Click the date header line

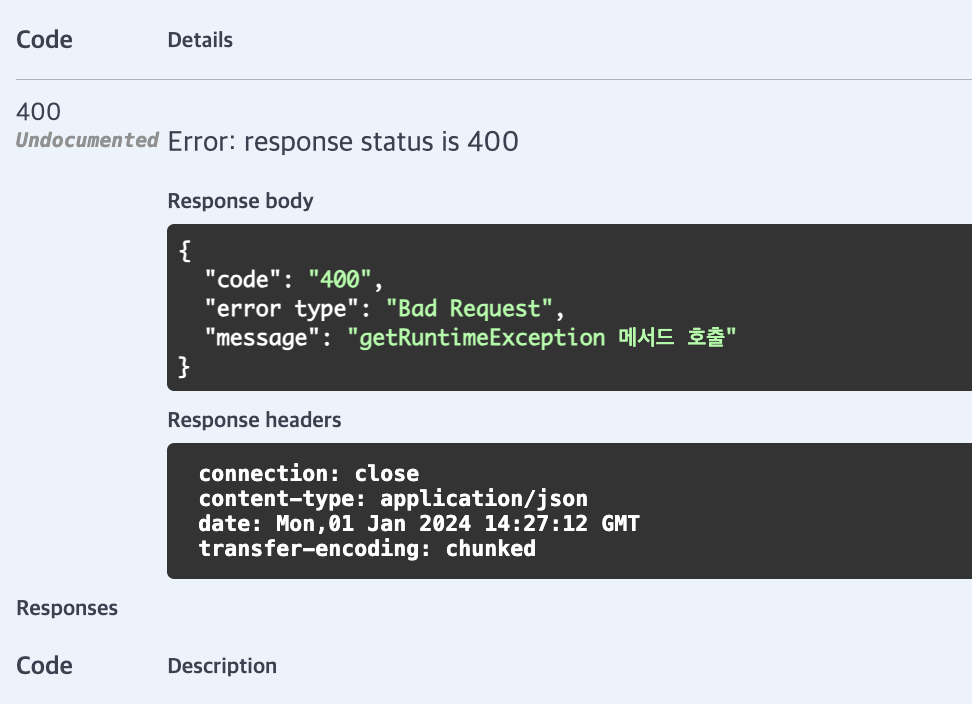click(419, 524)
